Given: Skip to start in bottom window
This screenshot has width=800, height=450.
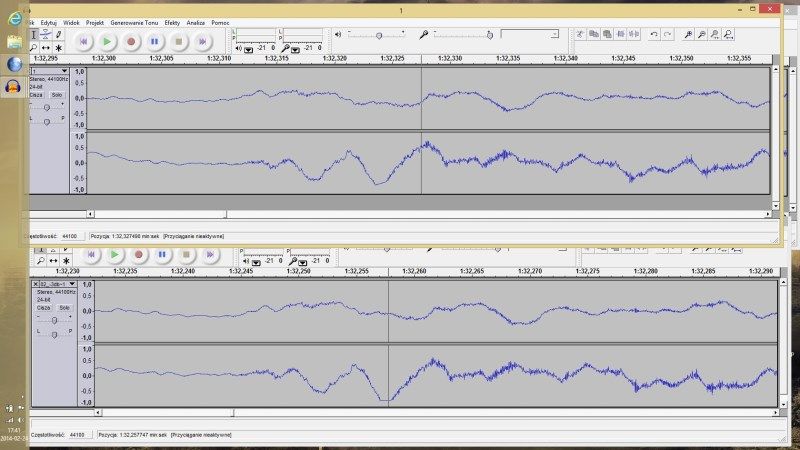Looking at the screenshot, I should click(x=91, y=254).
